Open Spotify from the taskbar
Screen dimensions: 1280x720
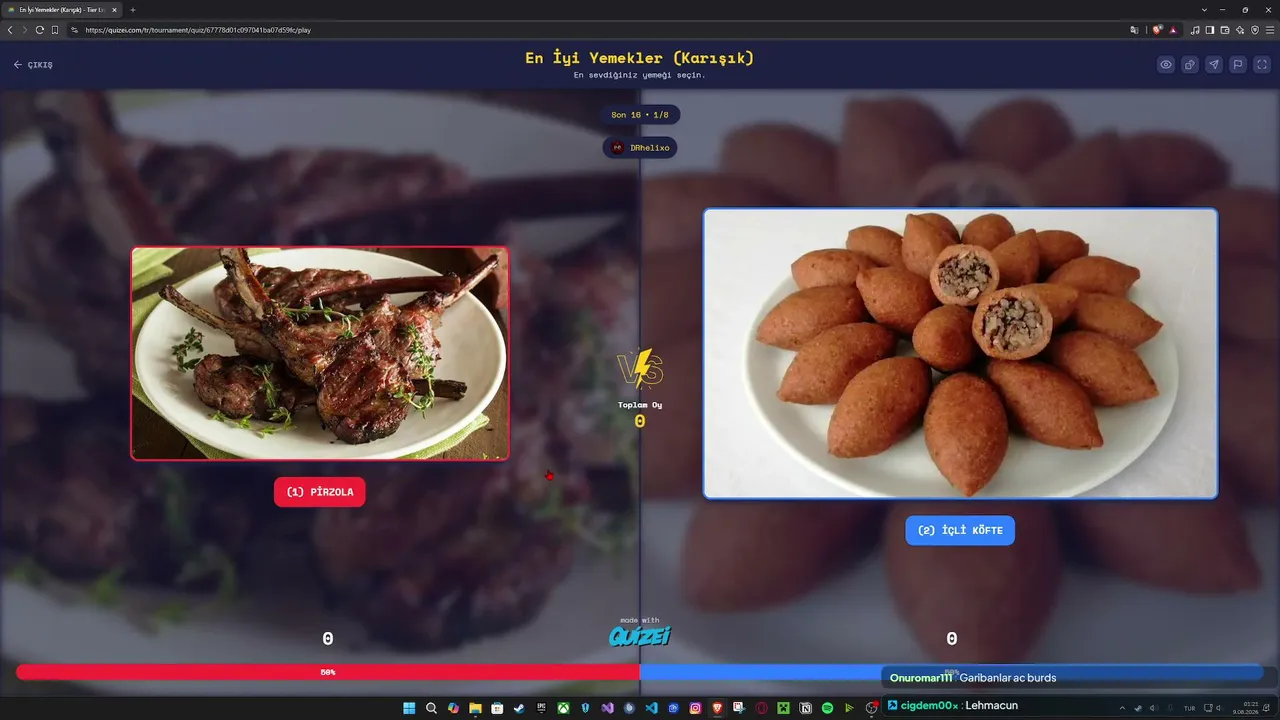tap(827, 708)
